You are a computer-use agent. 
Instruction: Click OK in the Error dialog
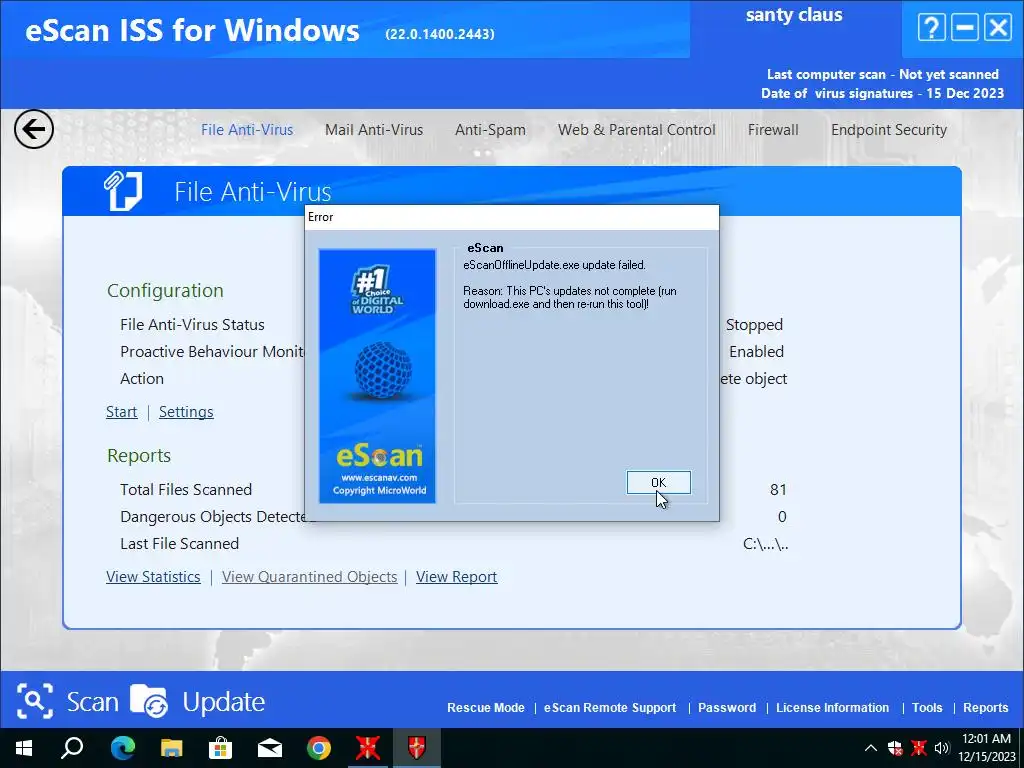[x=658, y=483]
